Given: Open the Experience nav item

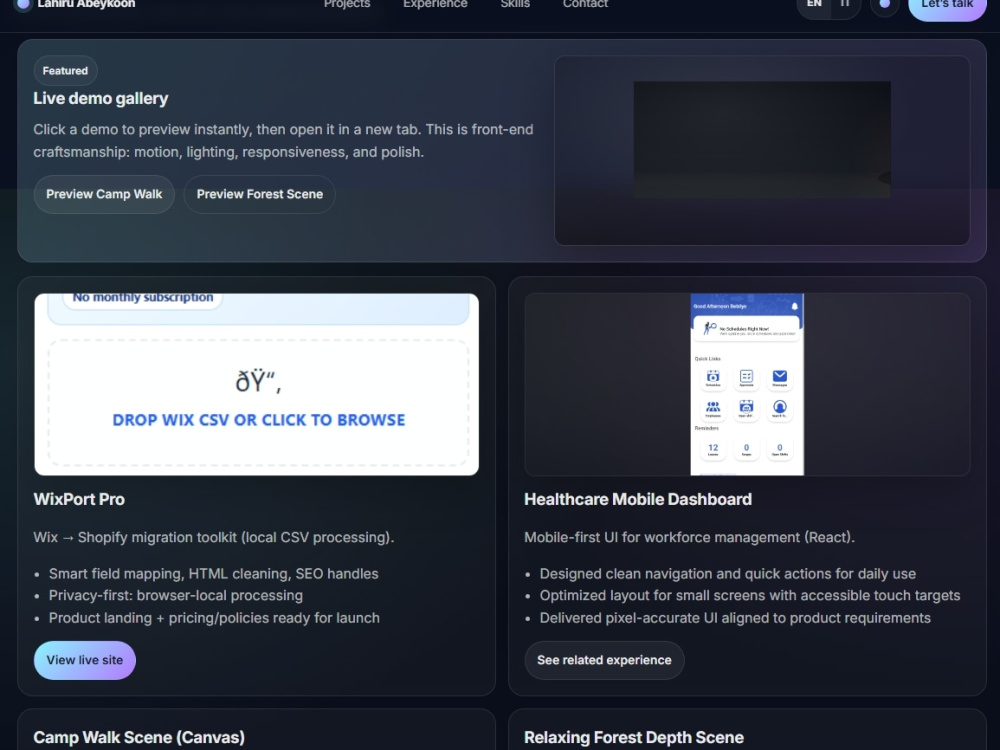Looking at the screenshot, I should [435, 4].
